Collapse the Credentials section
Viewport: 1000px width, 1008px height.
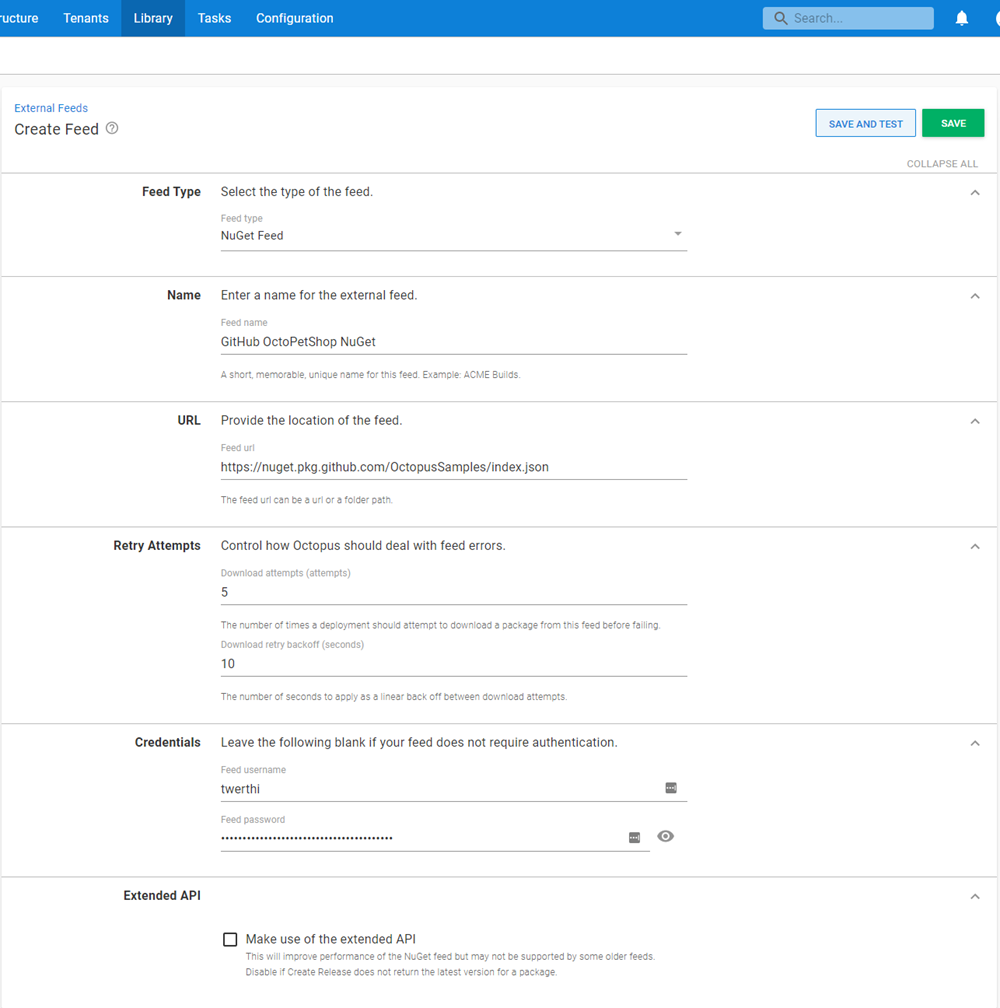(975, 743)
